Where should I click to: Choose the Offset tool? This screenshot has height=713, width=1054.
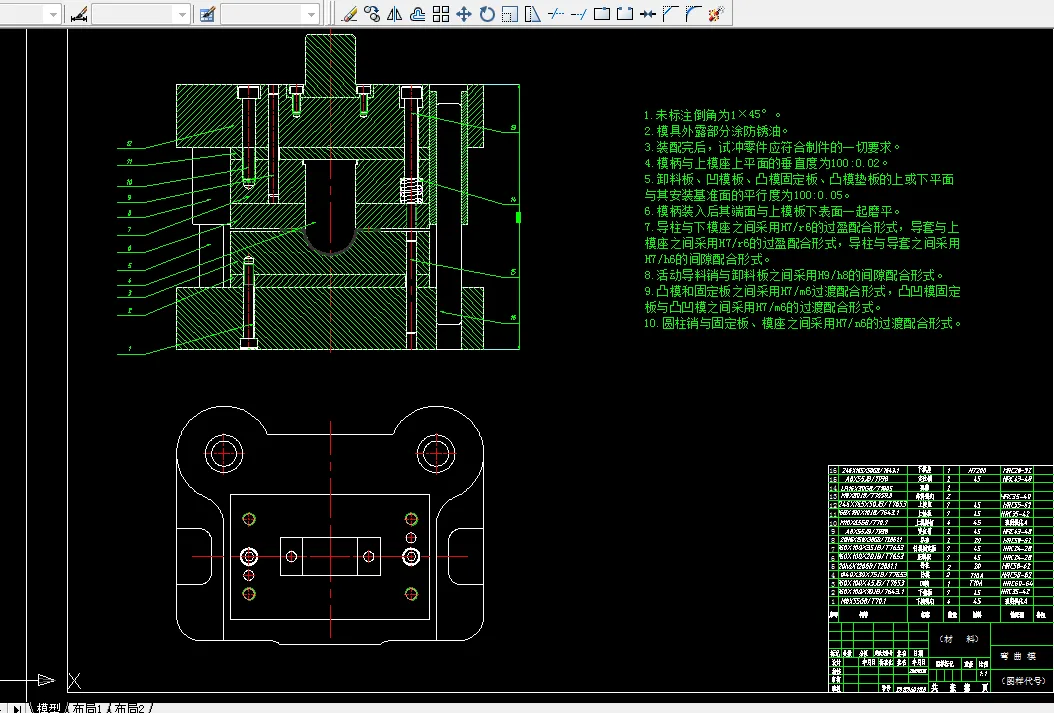point(418,14)
